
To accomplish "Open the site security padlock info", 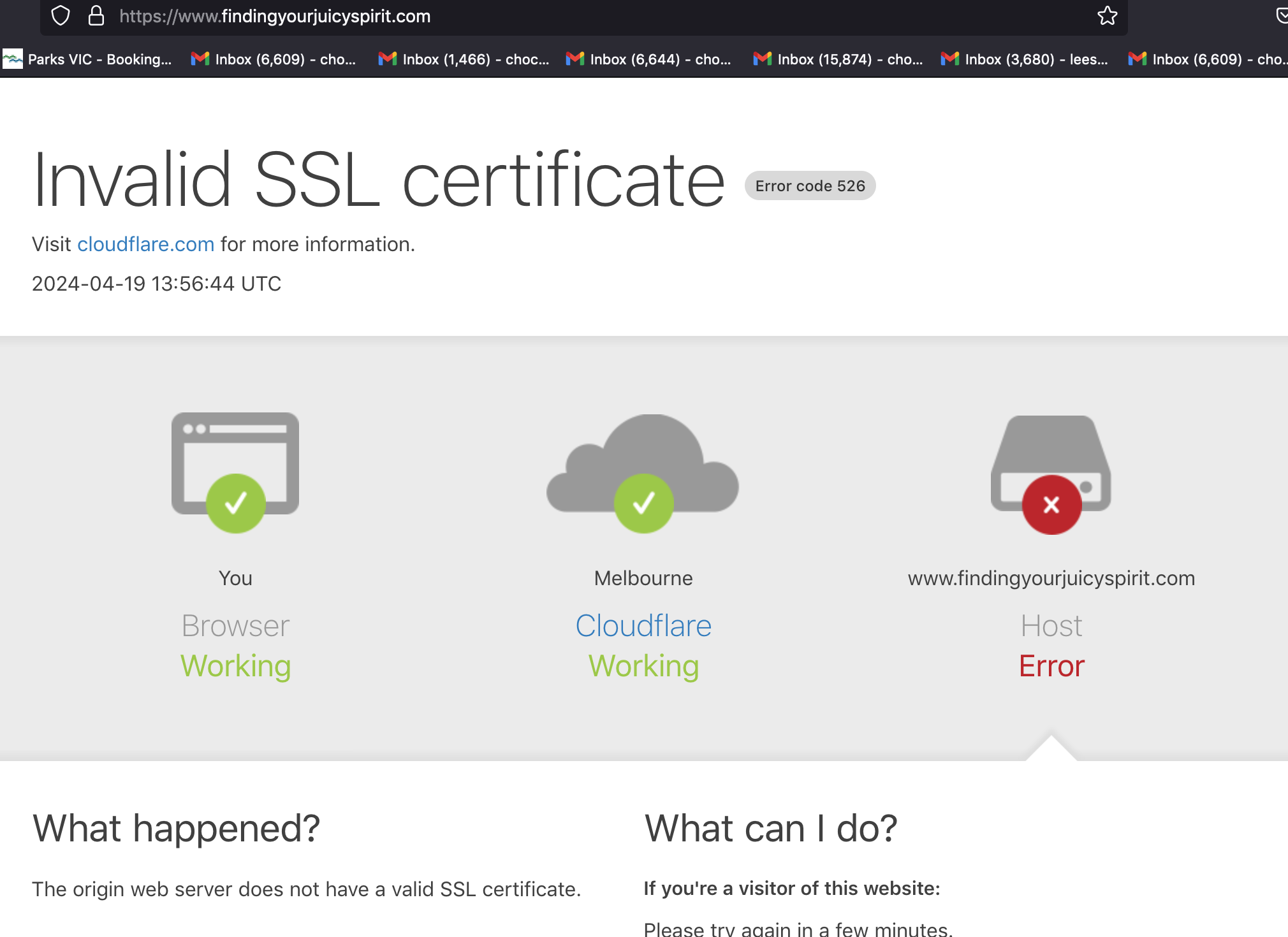I will click(96, 16).
